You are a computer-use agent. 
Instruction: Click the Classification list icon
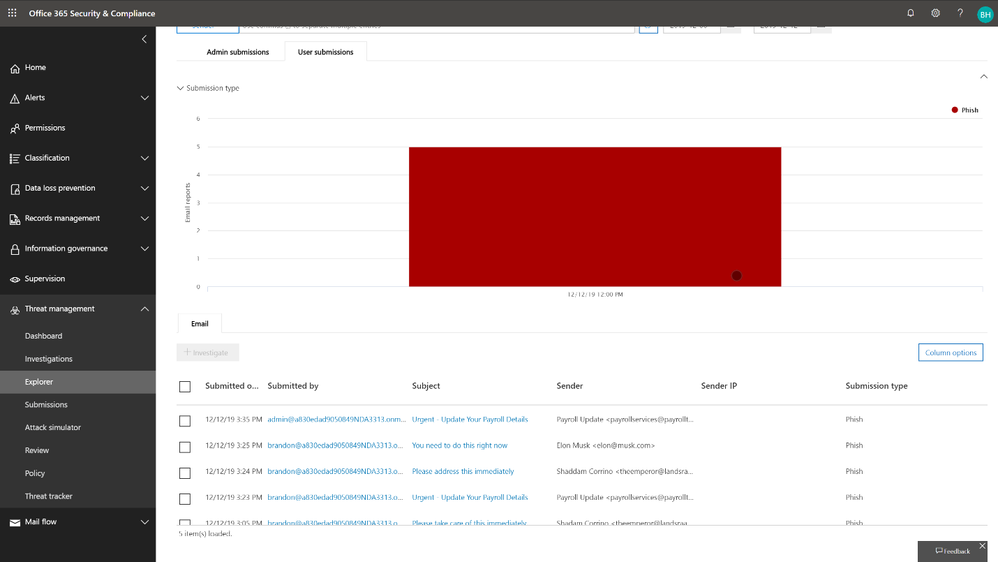click(15, 158)
